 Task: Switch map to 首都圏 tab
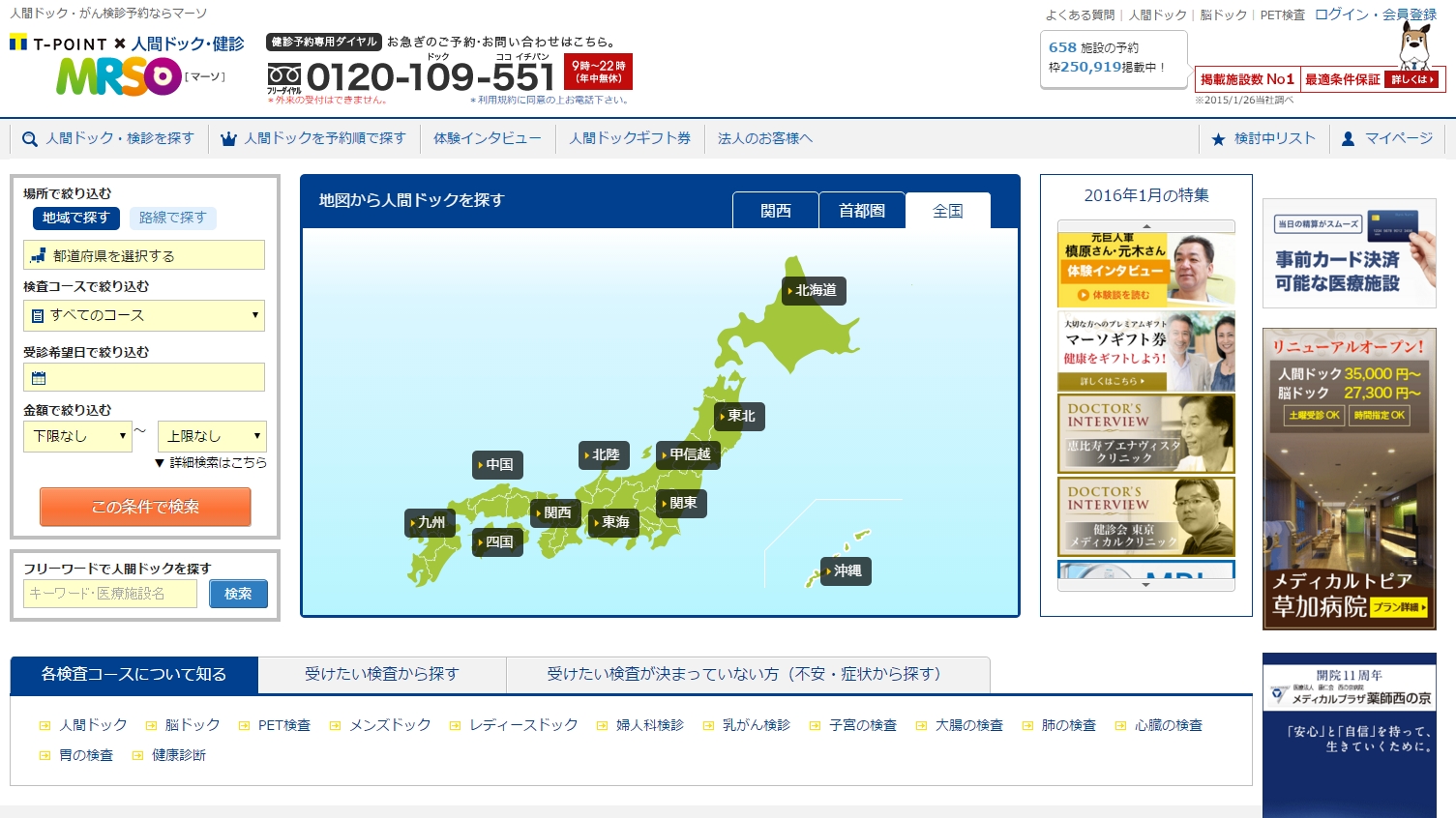click(861, 211)
